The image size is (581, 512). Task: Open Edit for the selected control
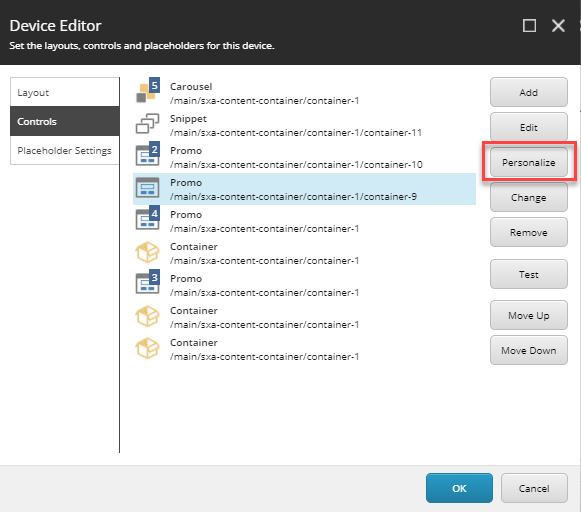click(x=529, y=127)
